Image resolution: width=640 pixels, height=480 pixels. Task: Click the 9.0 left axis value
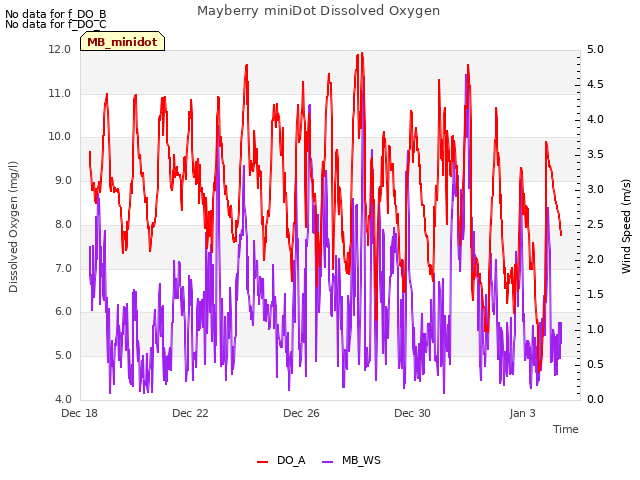[x=63, y=180]
